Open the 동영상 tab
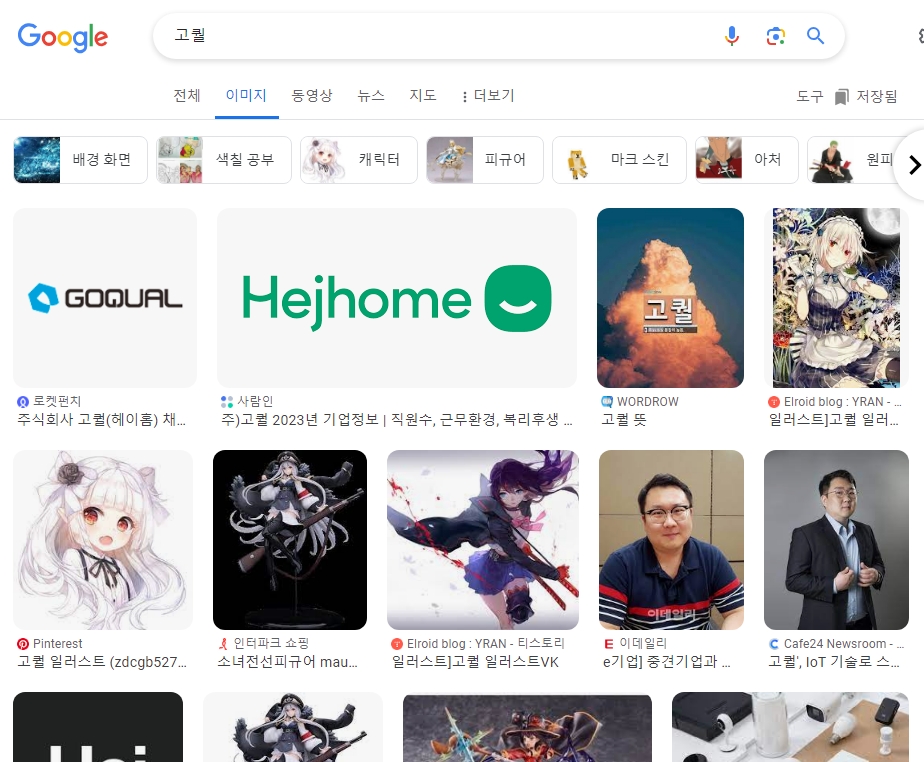The height and width of the screenshot is (762, 924). pyautogui.click(x=312, y=95)
